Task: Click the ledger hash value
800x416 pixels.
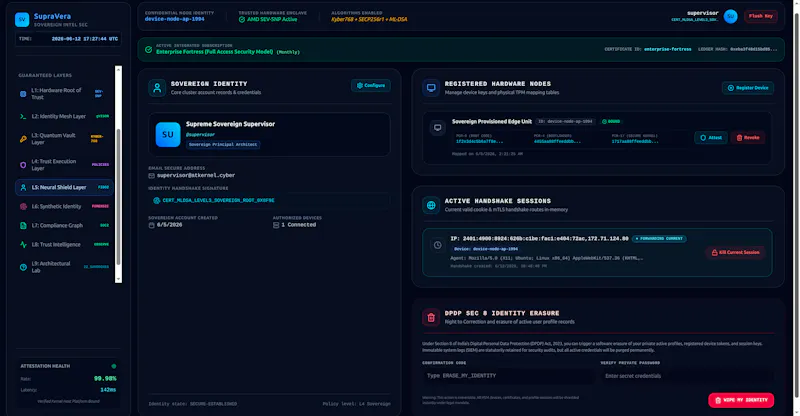Action: pyautogui.click(x=754, y=49)
